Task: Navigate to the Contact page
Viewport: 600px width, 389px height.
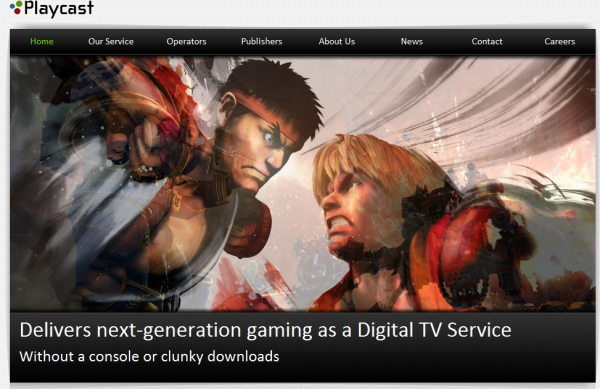Action: pos(487,41)
